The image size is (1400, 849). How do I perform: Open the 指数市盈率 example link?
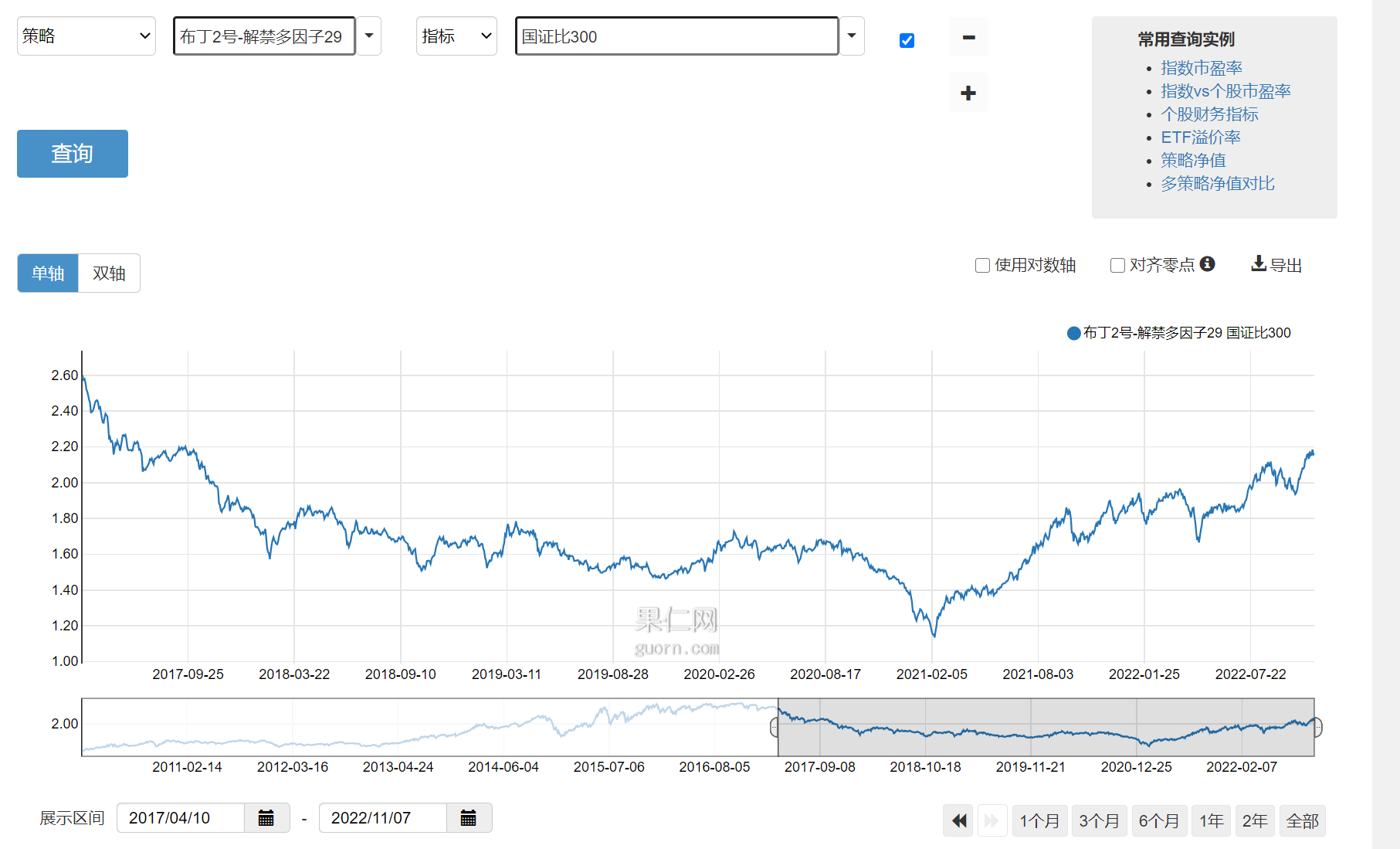pos(1201,68)
